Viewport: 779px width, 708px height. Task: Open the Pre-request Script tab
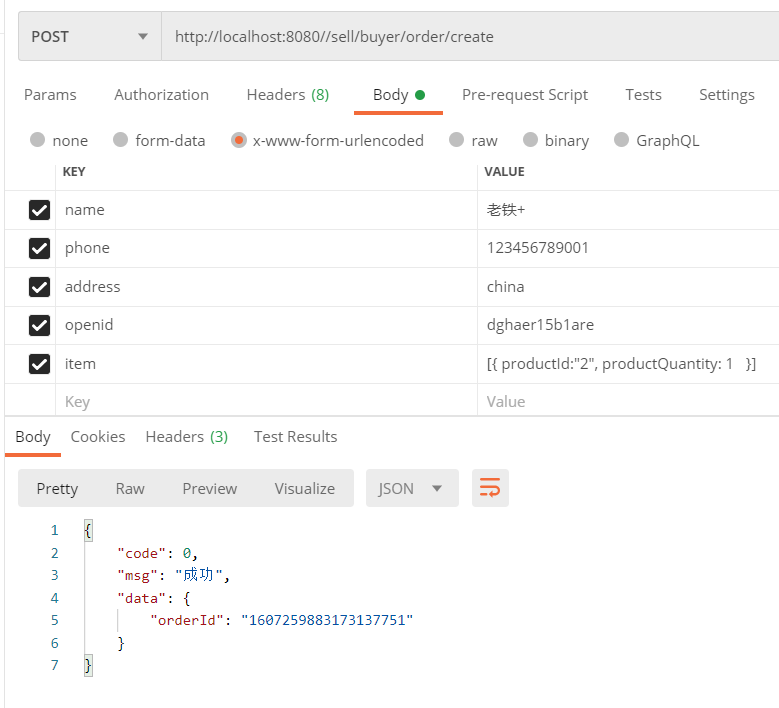[524, 95]
